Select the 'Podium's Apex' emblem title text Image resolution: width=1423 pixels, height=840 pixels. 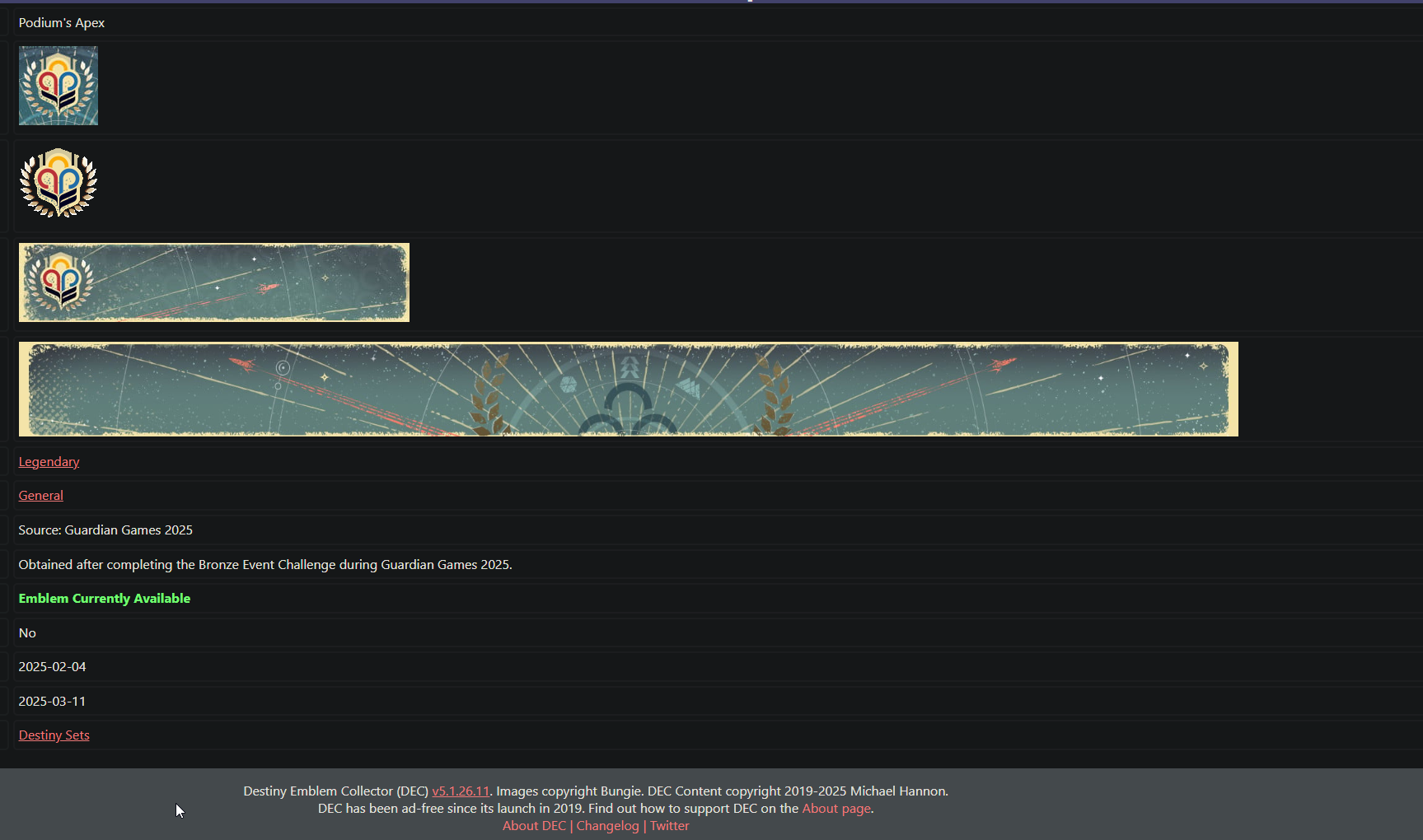62,23
